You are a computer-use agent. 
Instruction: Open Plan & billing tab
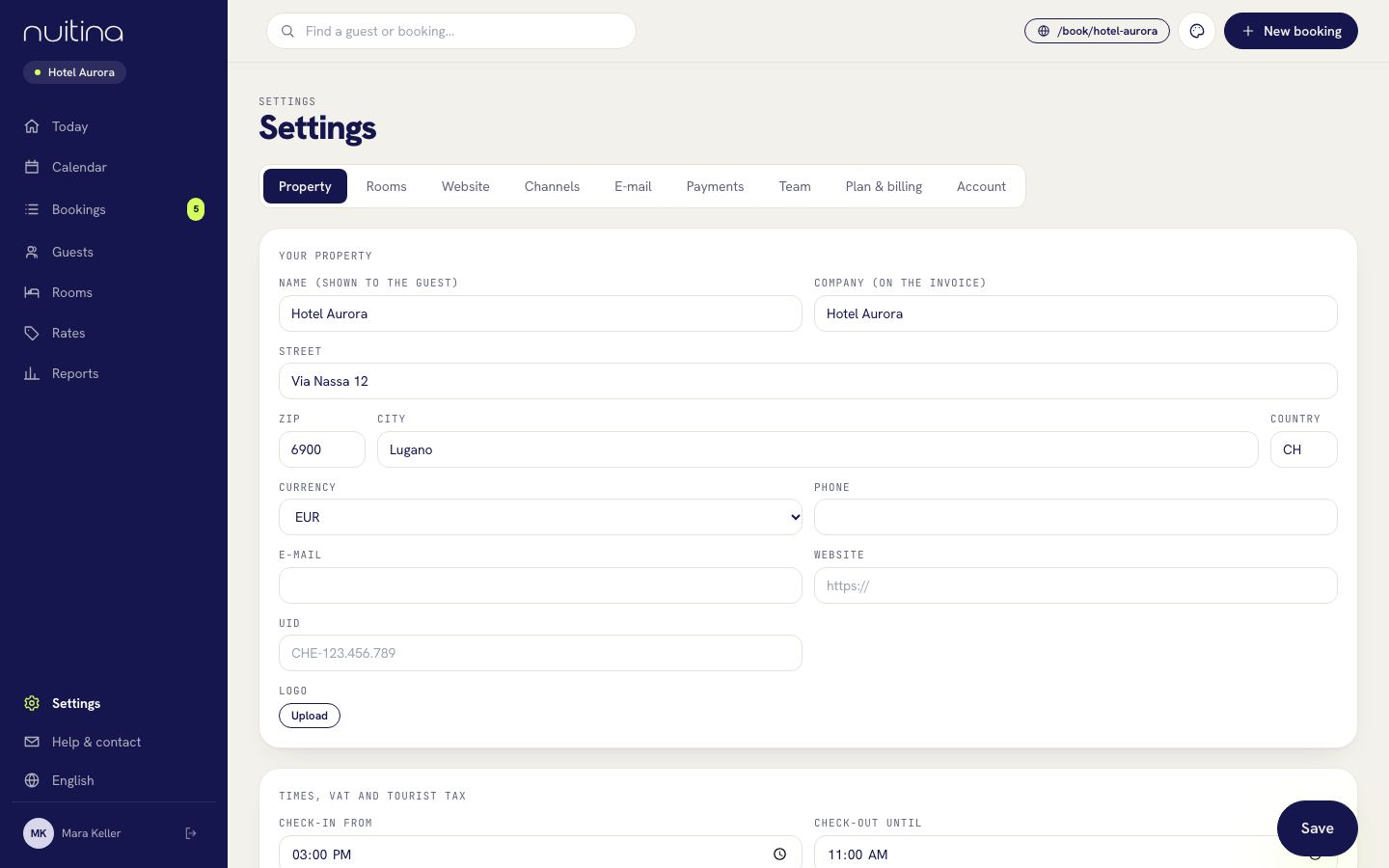[x=884, y=186]
